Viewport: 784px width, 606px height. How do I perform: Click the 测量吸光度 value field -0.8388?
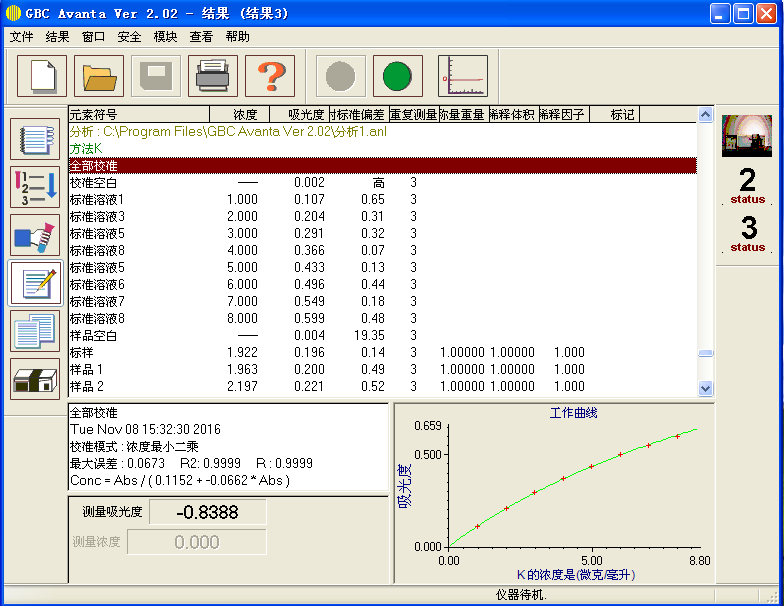(208, 512)
